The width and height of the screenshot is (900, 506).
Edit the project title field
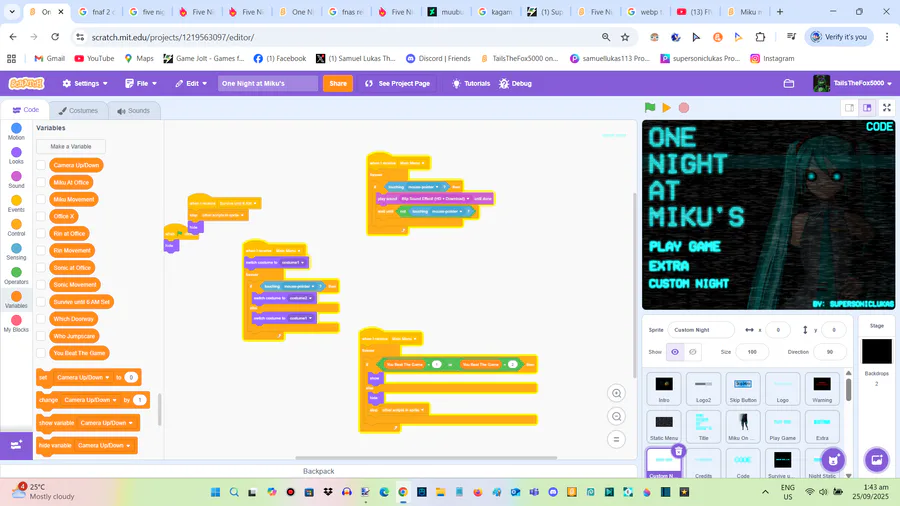(267, 84)
